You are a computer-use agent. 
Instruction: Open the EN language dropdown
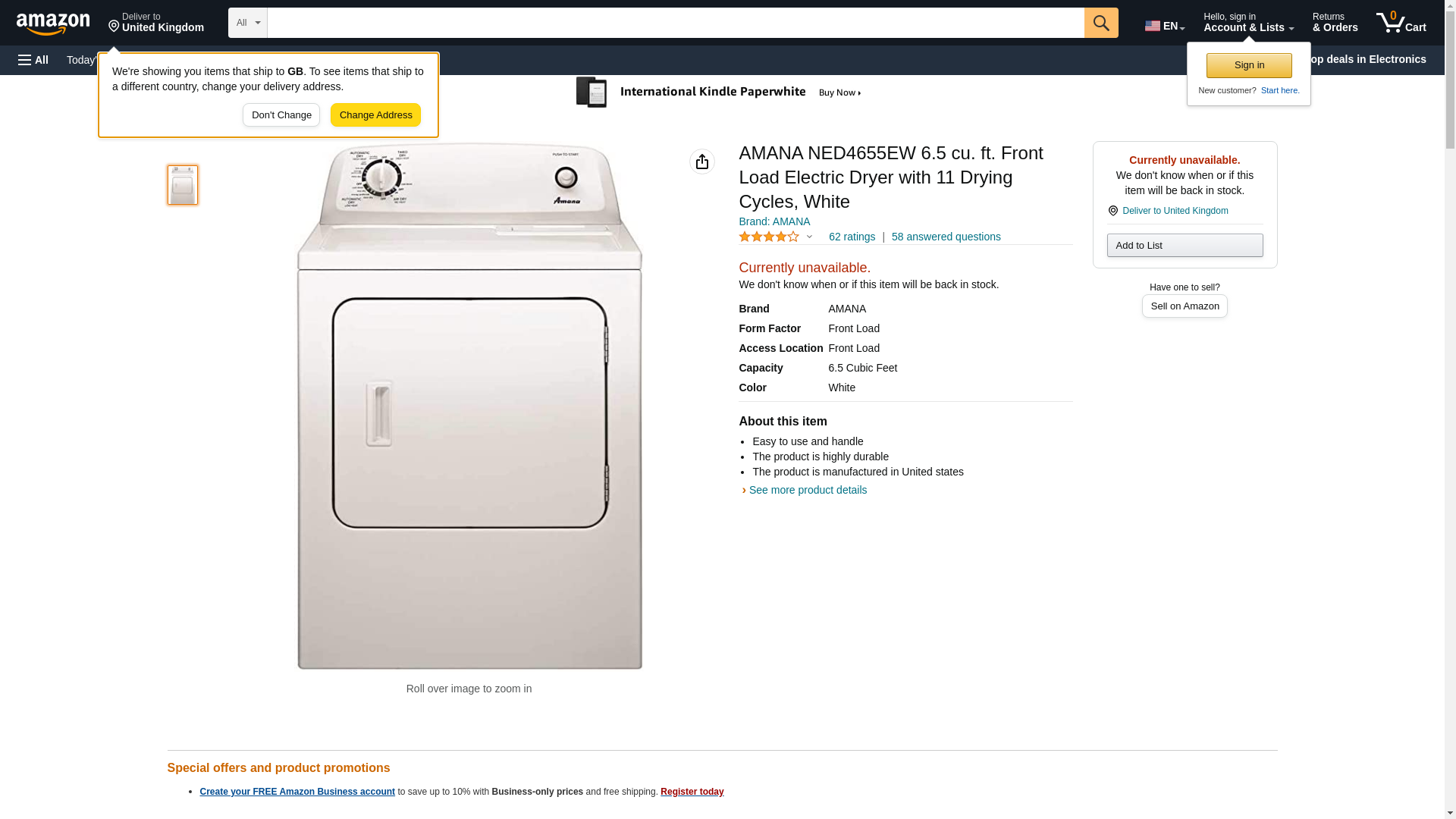pos(1164,26)
